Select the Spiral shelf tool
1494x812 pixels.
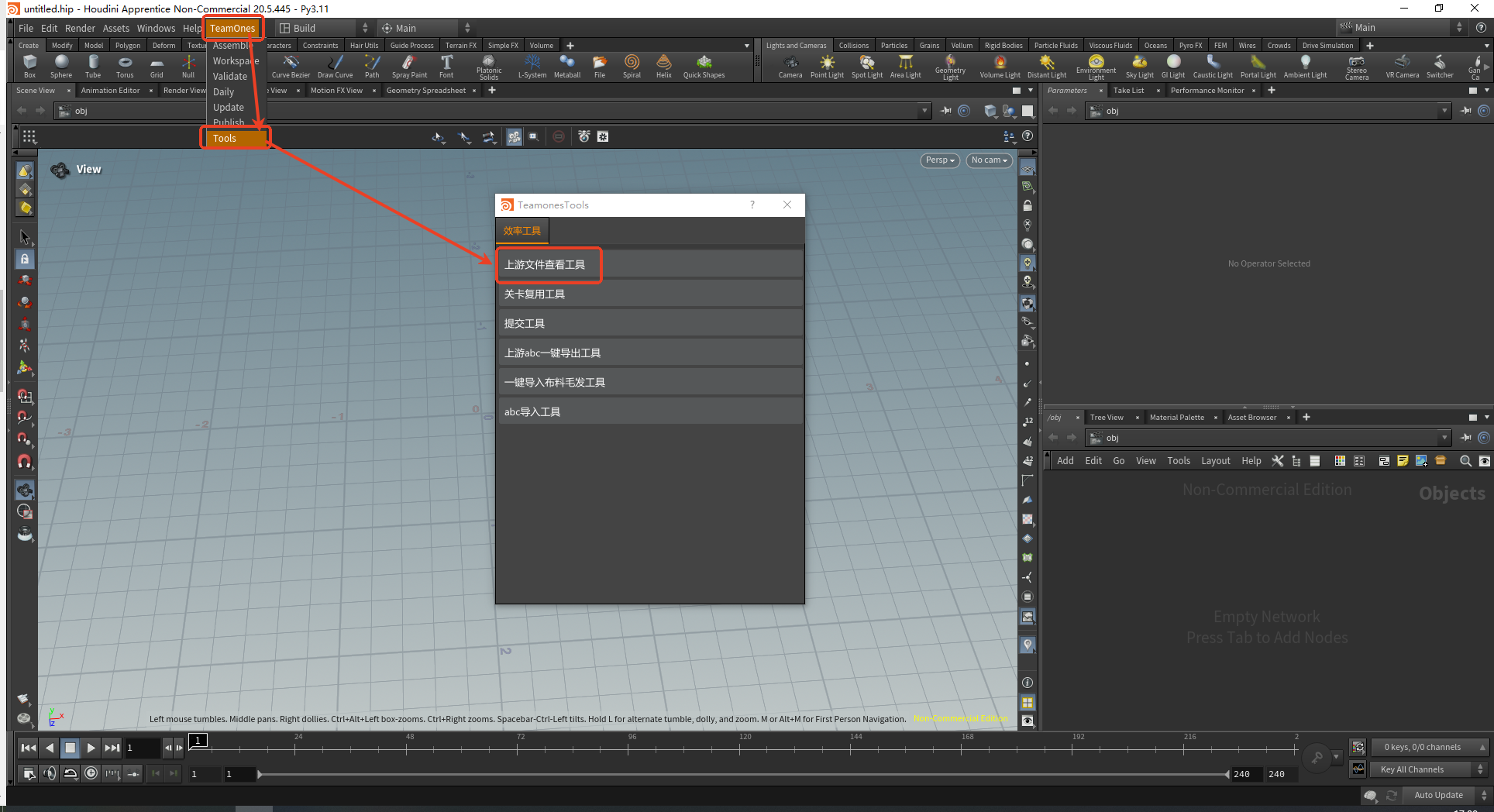pyautogui.click(x=632, y=65)
